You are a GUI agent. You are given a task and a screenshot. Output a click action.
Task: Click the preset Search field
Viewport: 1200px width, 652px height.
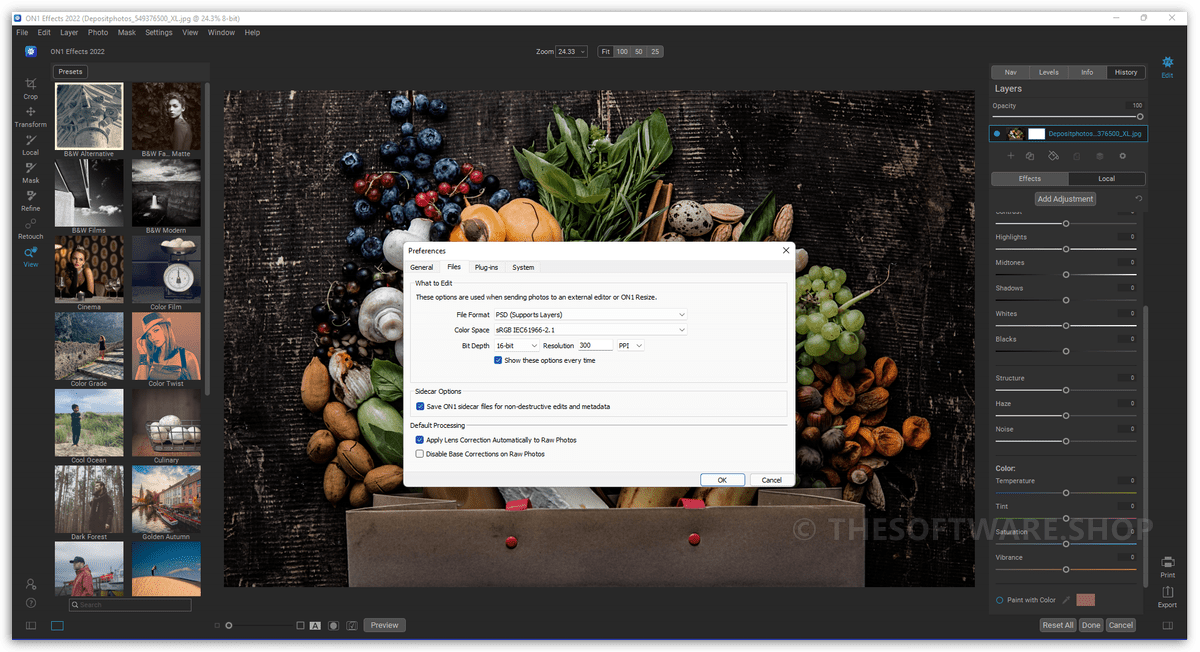tap(130, 605)
